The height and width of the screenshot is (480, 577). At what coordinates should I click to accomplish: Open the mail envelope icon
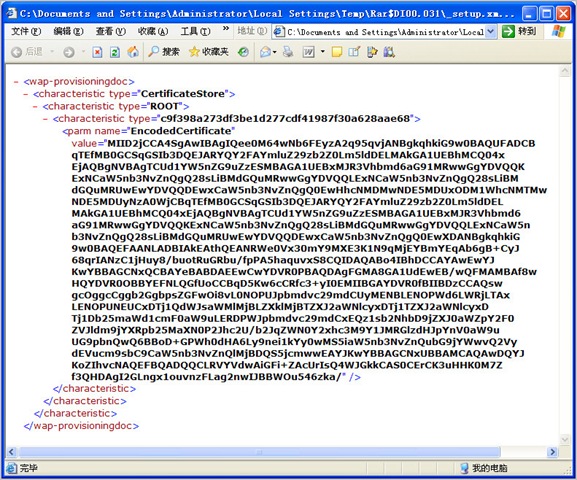(x=266, y=52)
